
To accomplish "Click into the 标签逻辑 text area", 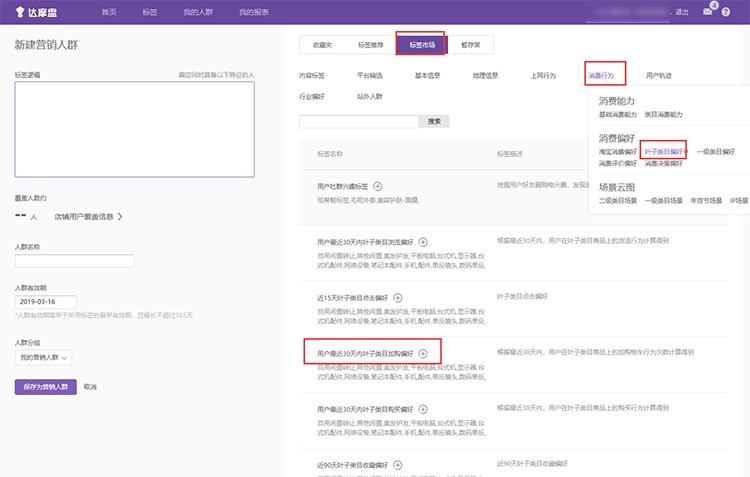I will 134,129.
